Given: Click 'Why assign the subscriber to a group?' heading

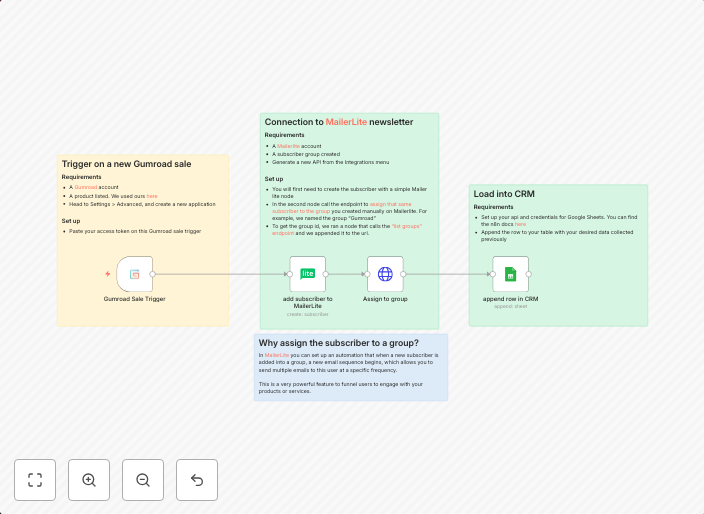Looking at the screenshot, I should point(339,343).
